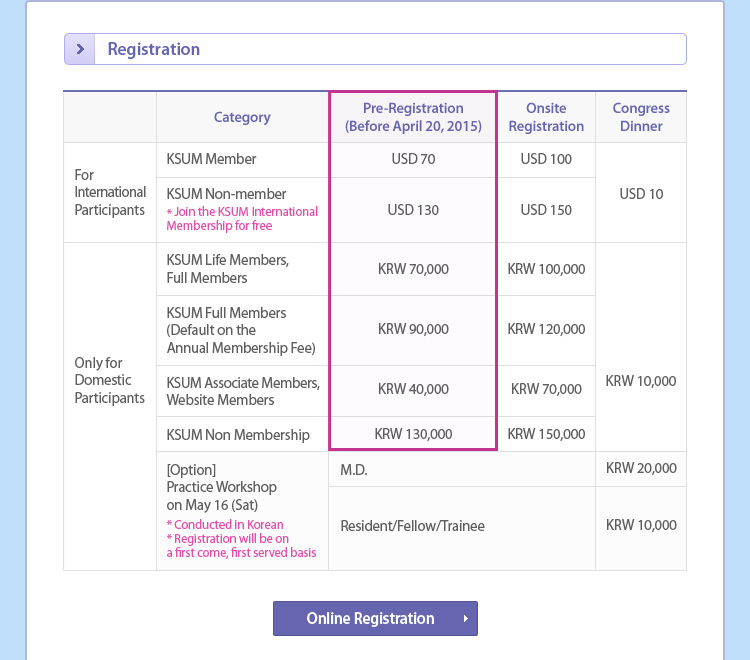750x660 pixels.
Task: Click the KRW 130,000 Non Membership cell
Action: click(x=413, y=434)
